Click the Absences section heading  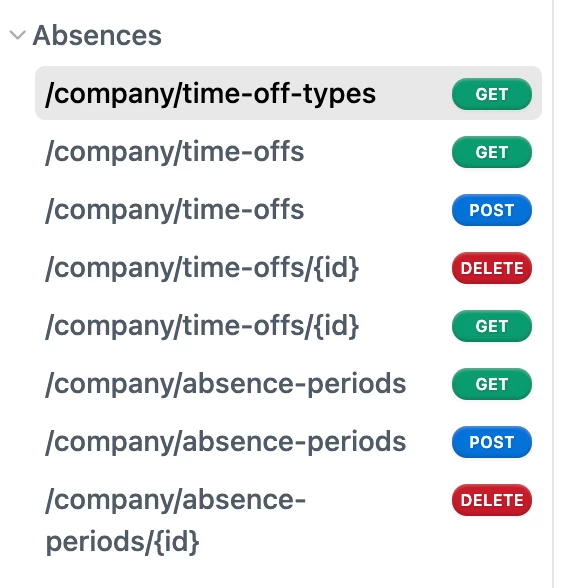click(x=97, y=35)
